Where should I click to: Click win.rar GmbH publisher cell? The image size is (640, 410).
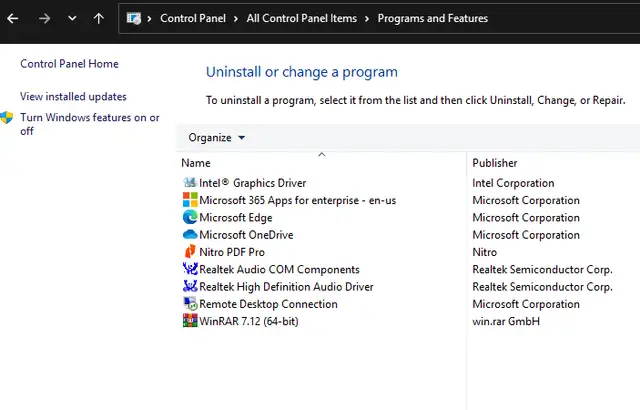(506, 321)
